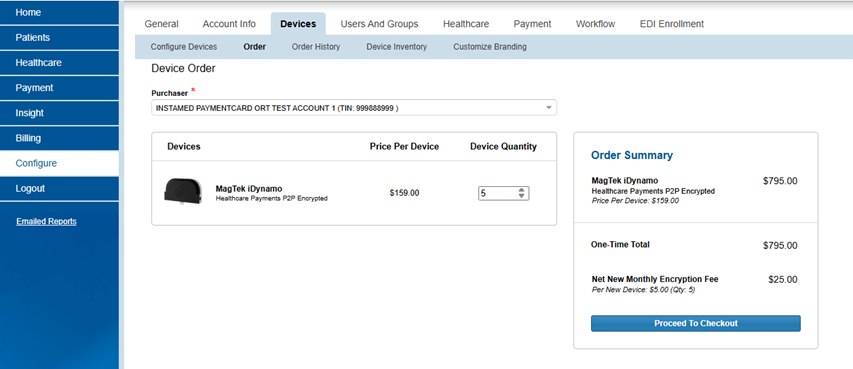Screen dimensions: 853x369
Task: Click the Per New Device $5.00 note
Action: pos(643,290)
